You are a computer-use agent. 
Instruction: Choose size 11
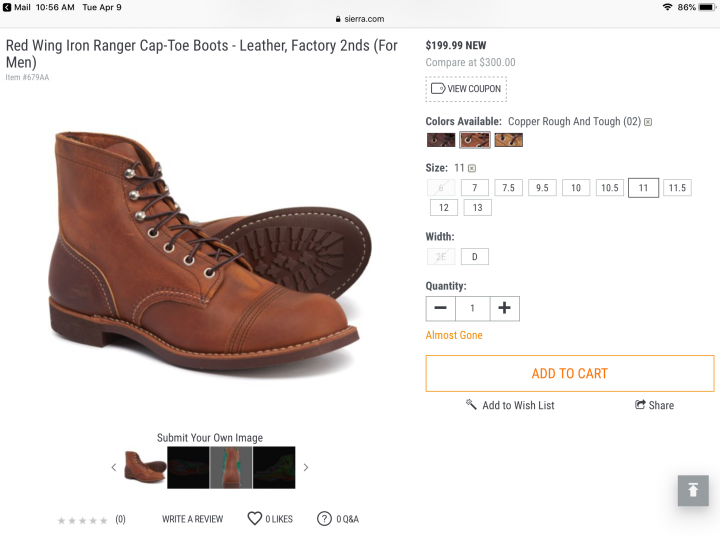(643, 188)
